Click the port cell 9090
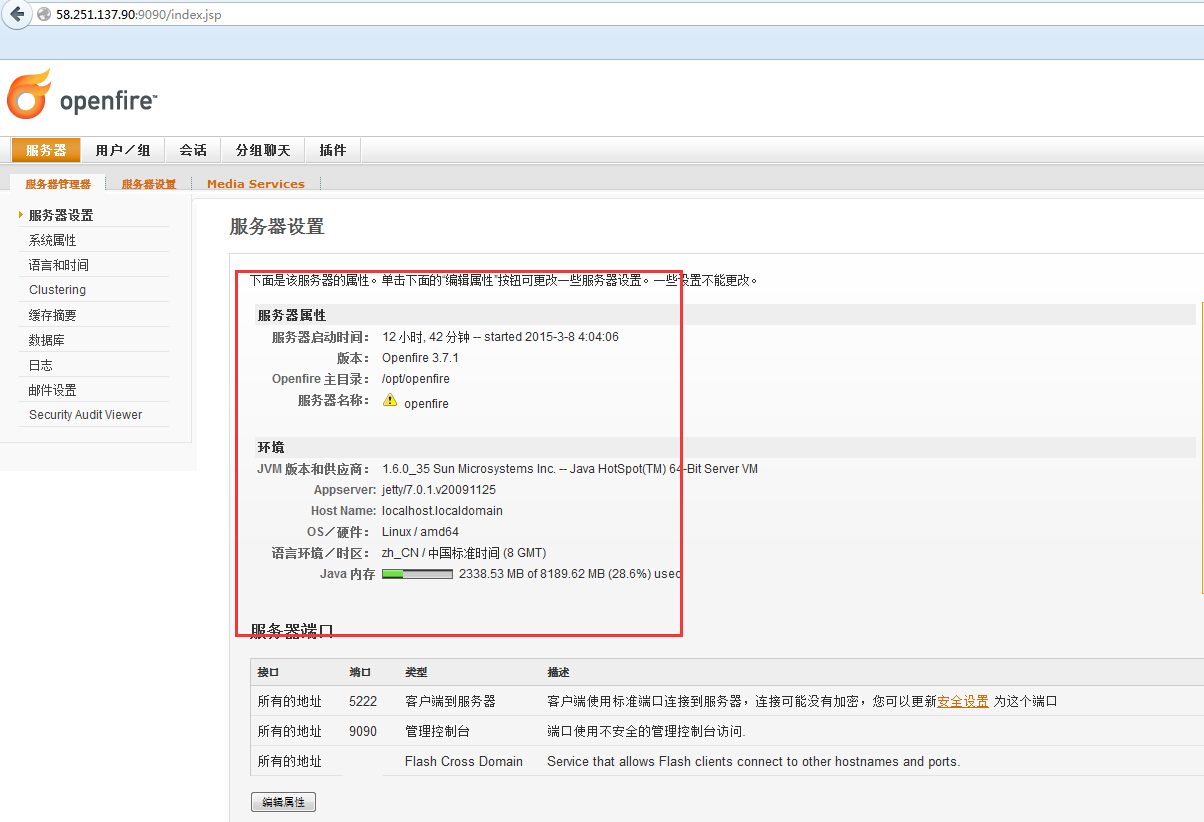The height and width of the screenshot is (822, 1204). 363,731
